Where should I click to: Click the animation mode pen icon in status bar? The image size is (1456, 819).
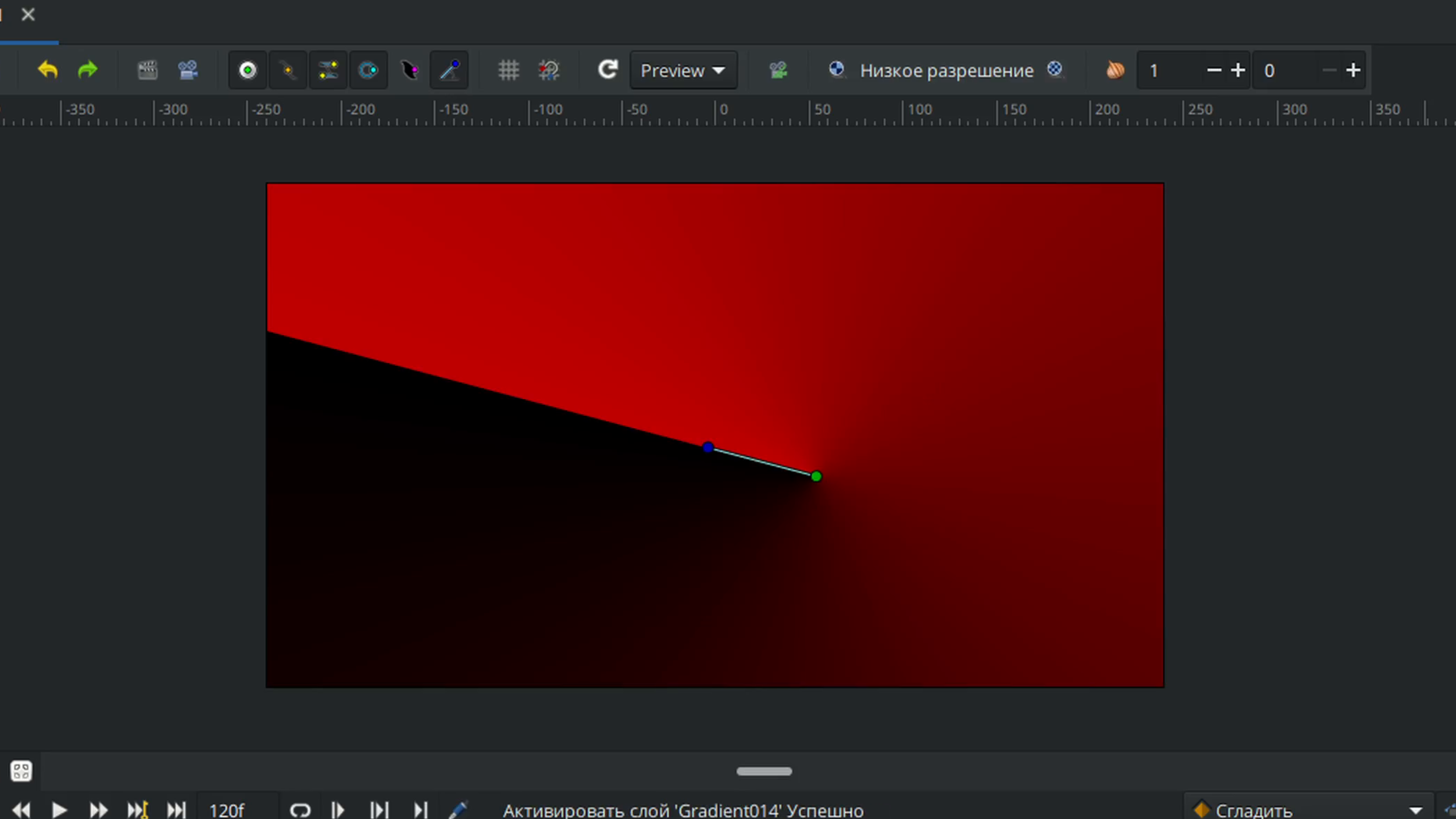458,810
